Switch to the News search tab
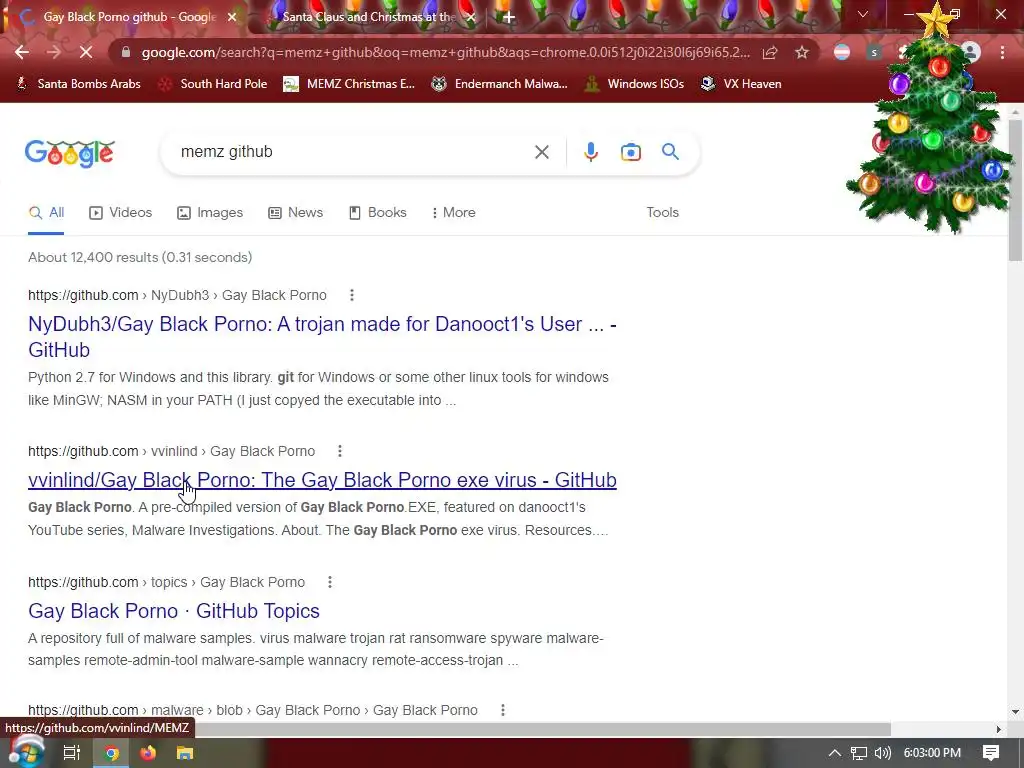The height and width of the screenshot is (768, 1024). click(296, 212)
